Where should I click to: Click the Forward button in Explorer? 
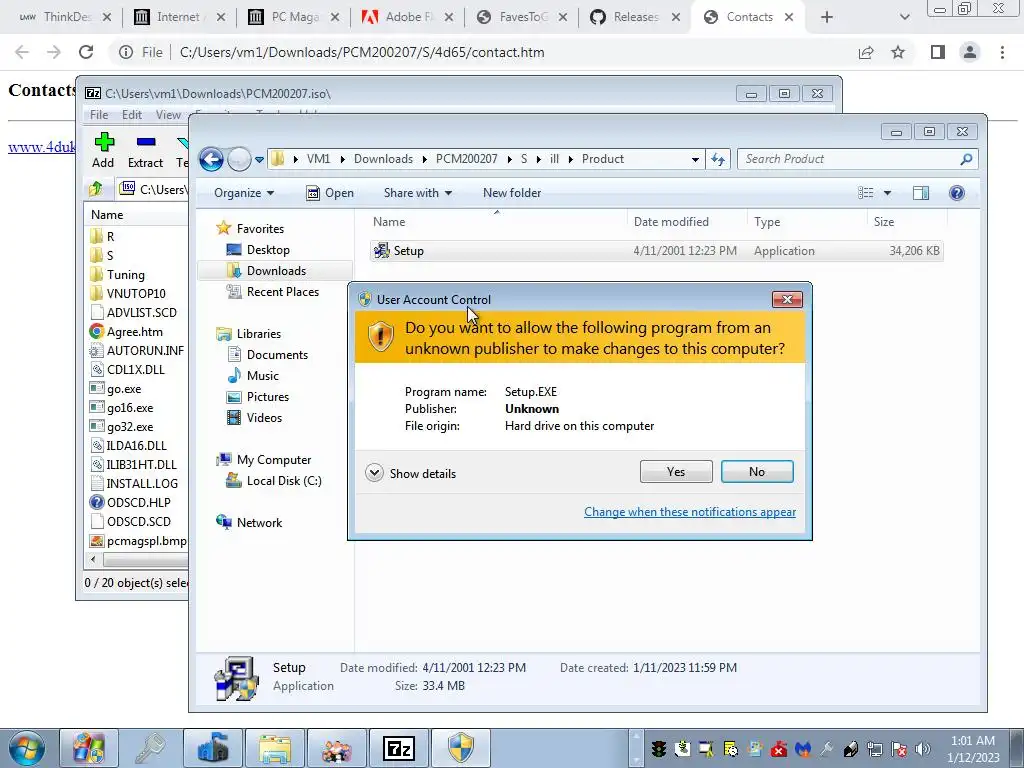[x=239, y=159]
